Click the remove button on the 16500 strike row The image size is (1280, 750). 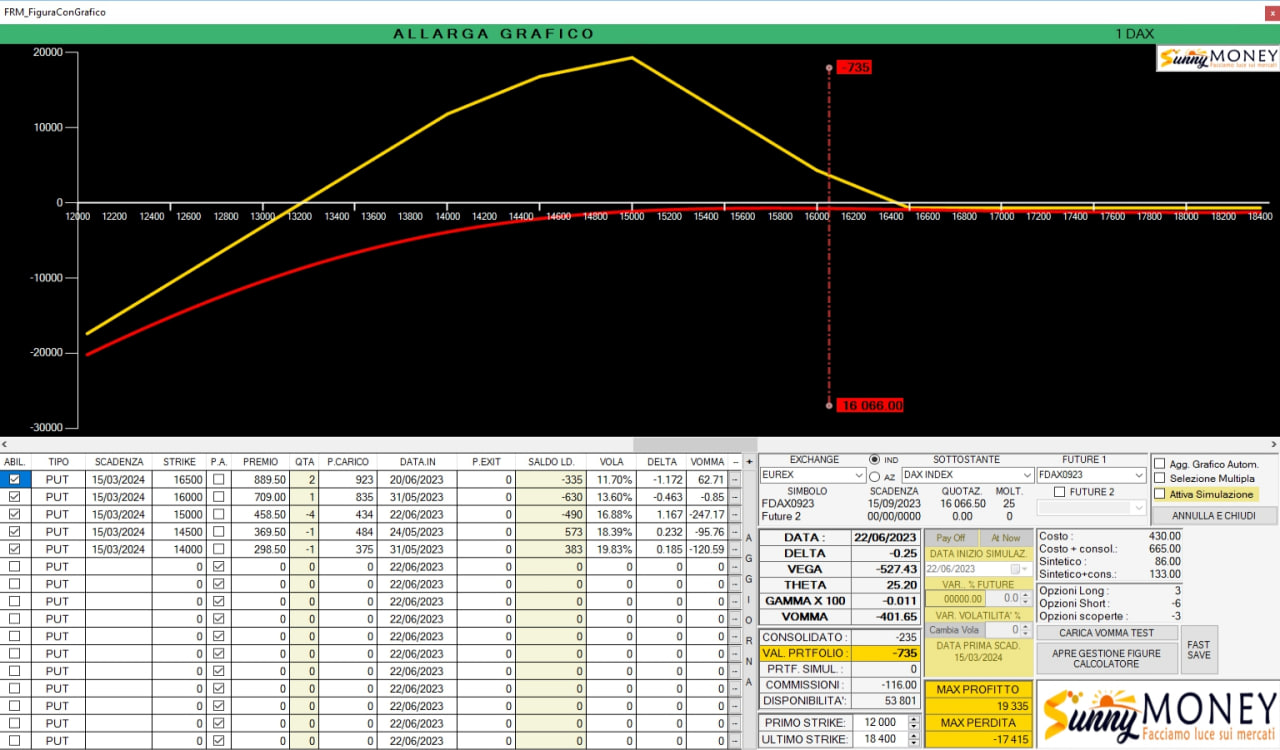tap(735, 480)
